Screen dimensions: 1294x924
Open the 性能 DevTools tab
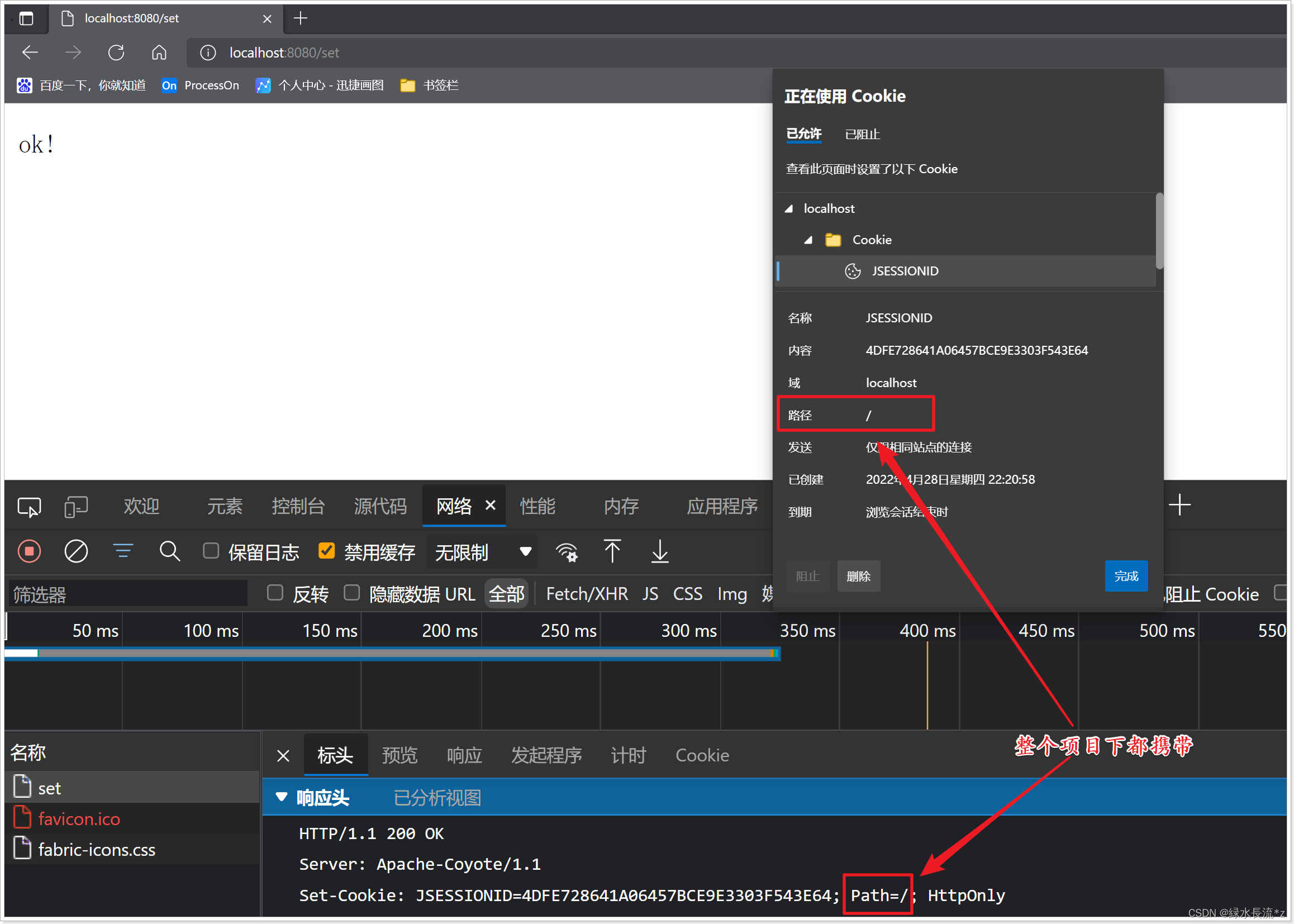(537, 506)
